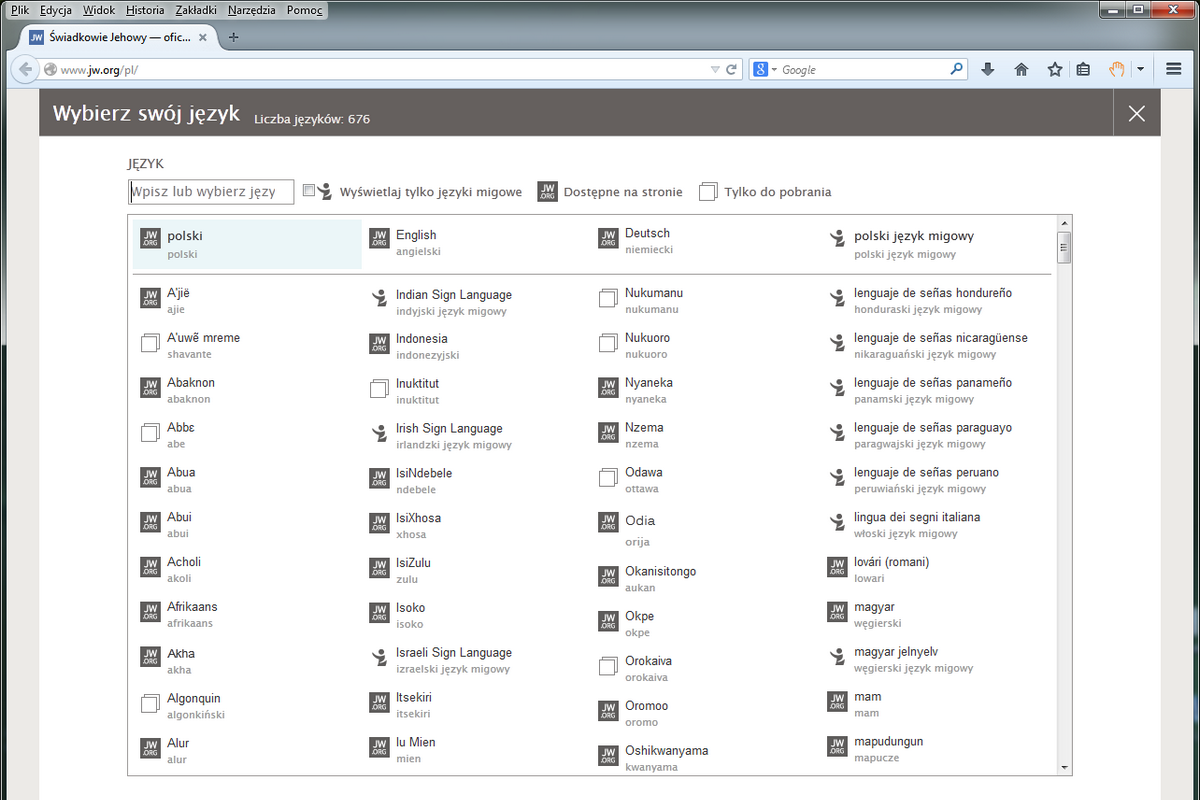
Task: Go back using the browser back arrow
Action: (25, 69)
